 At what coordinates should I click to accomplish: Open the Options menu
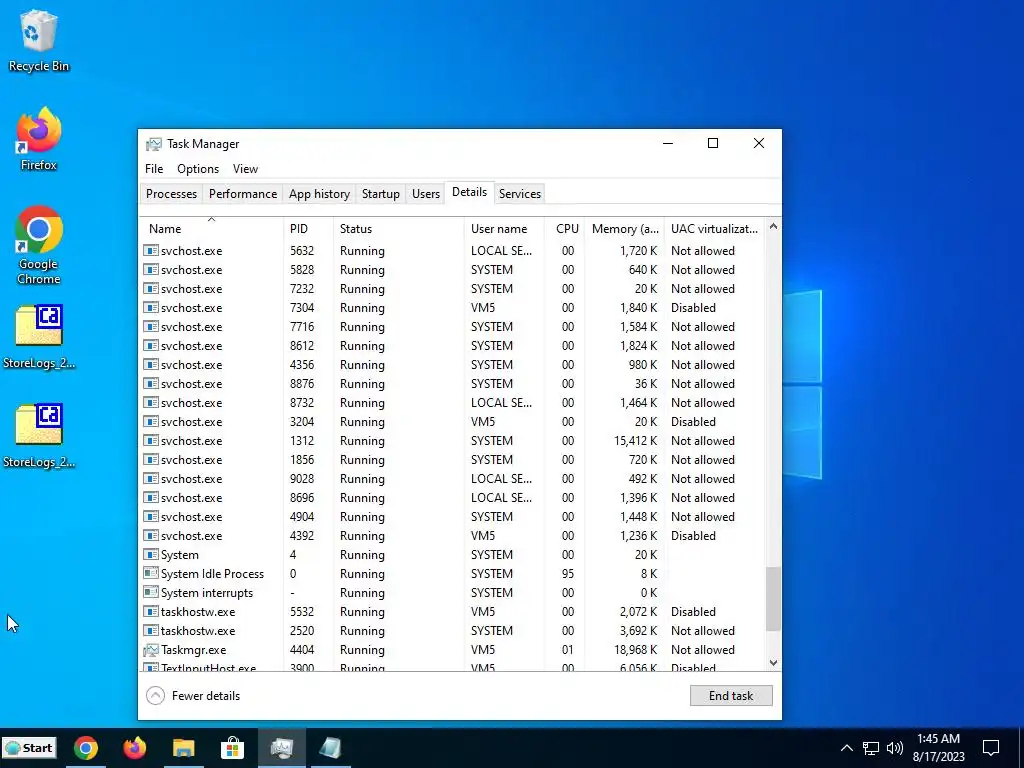[198, 168]
